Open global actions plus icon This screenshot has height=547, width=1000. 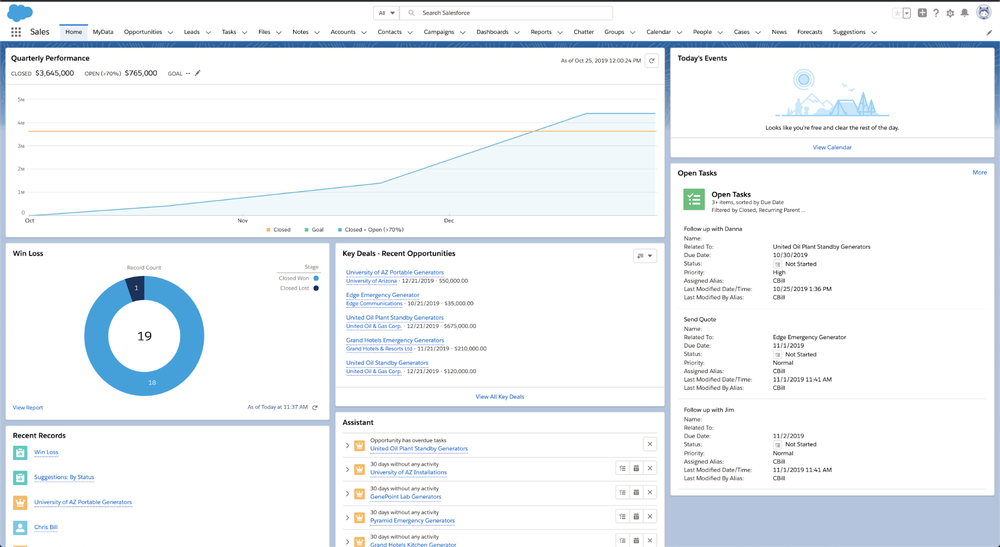(922, 13)
